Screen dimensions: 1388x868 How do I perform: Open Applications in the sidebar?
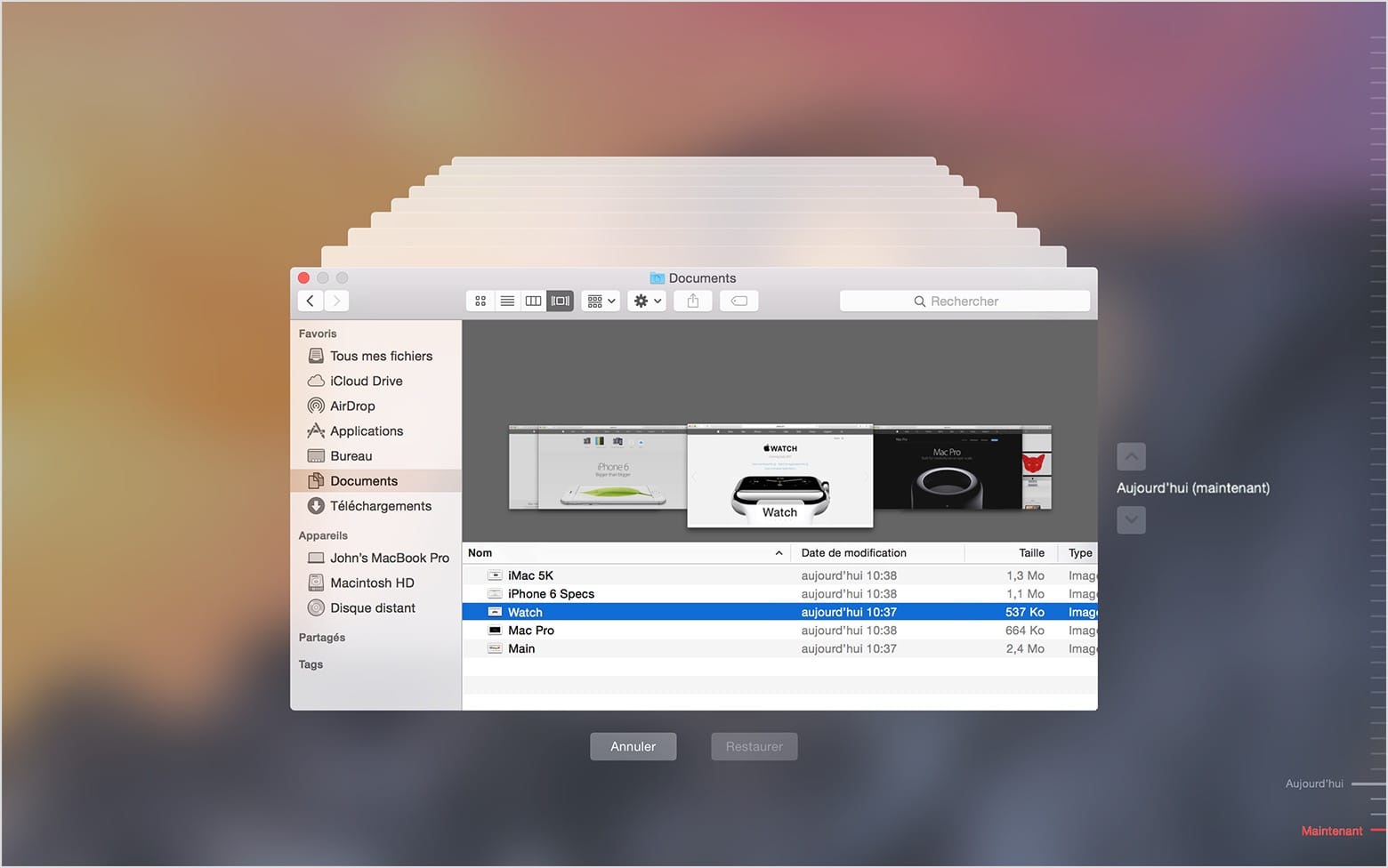pyautogui.click(x=375, y=430)
